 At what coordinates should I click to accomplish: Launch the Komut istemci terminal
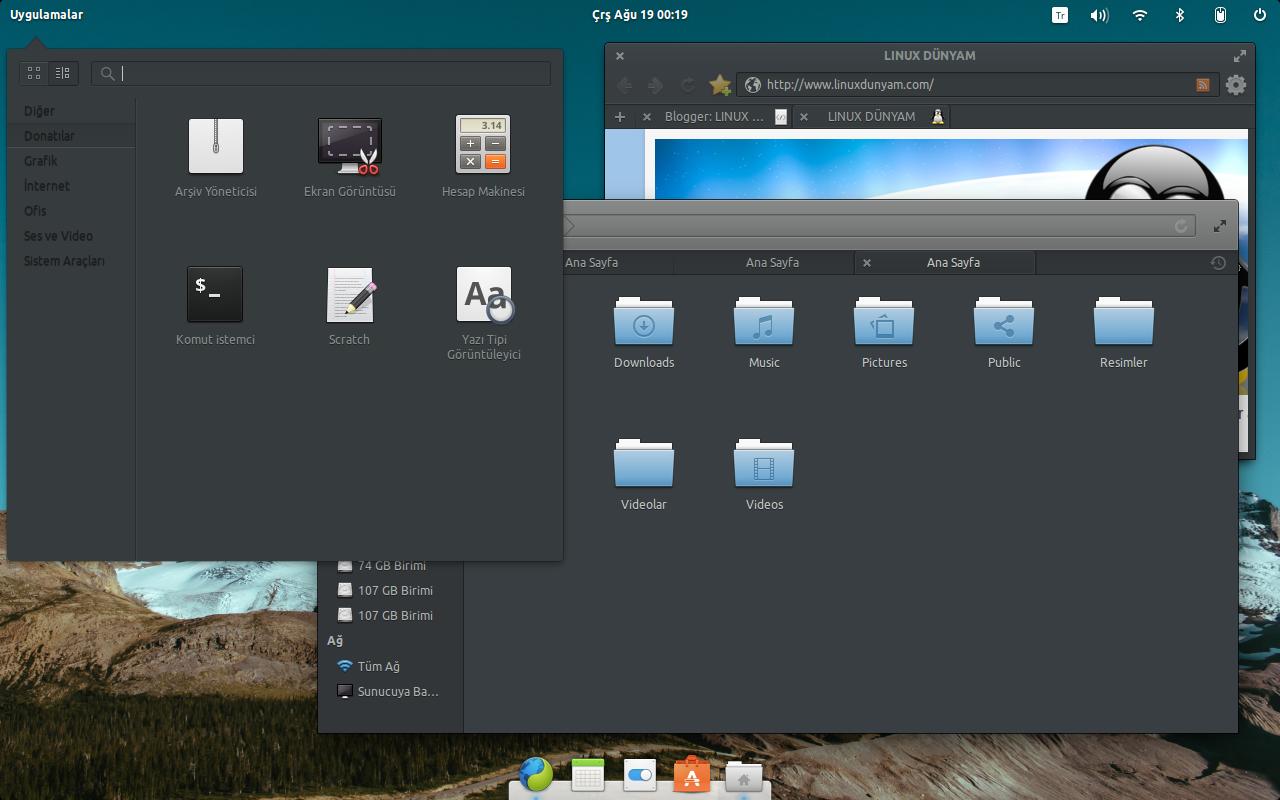(215, 295)
